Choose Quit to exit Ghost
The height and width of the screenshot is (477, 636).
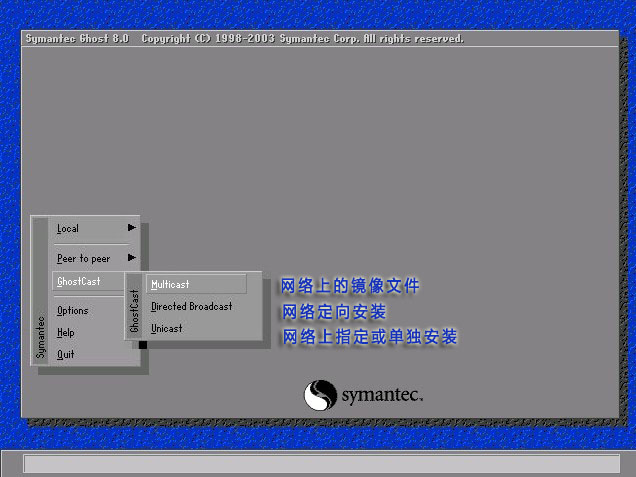coord(65,355)
